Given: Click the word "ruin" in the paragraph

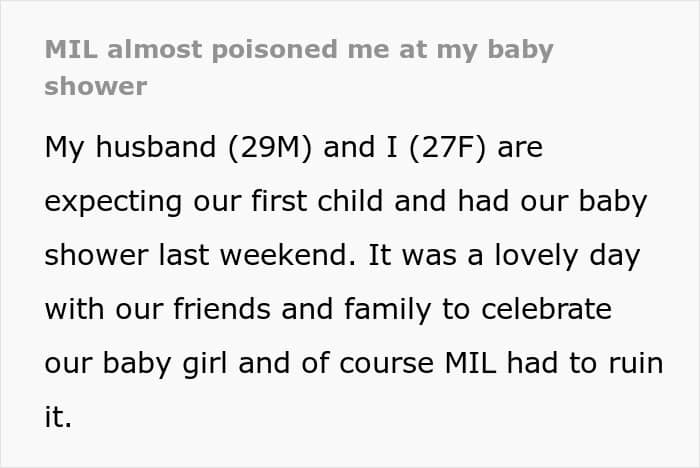Looking at the screenshot, I should coord(631,363).
